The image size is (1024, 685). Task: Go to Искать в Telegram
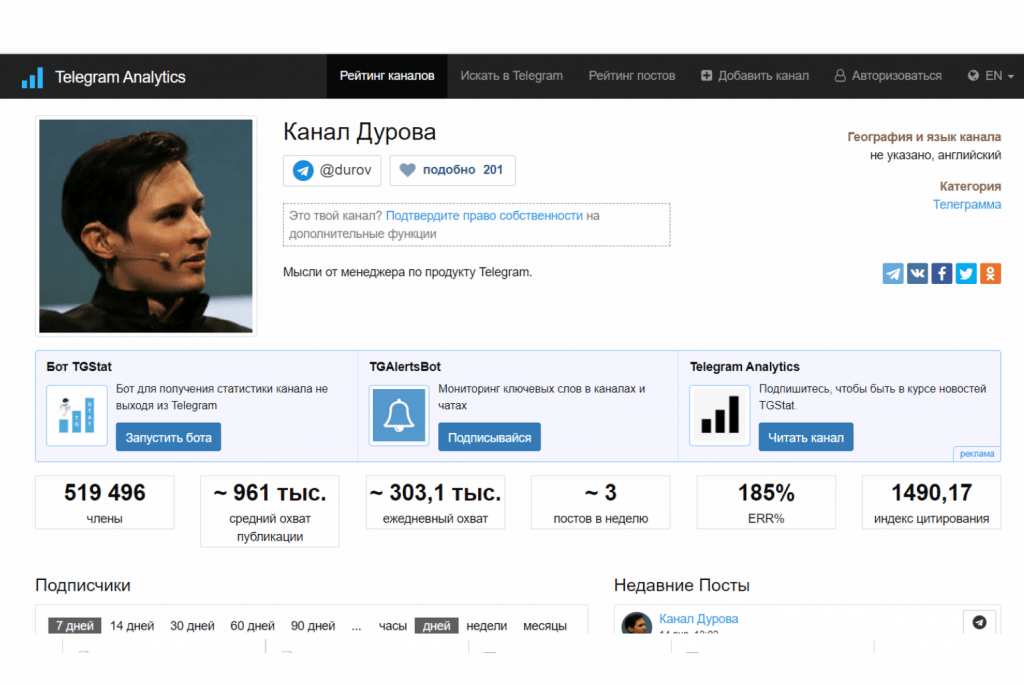[x=511, y=76]
